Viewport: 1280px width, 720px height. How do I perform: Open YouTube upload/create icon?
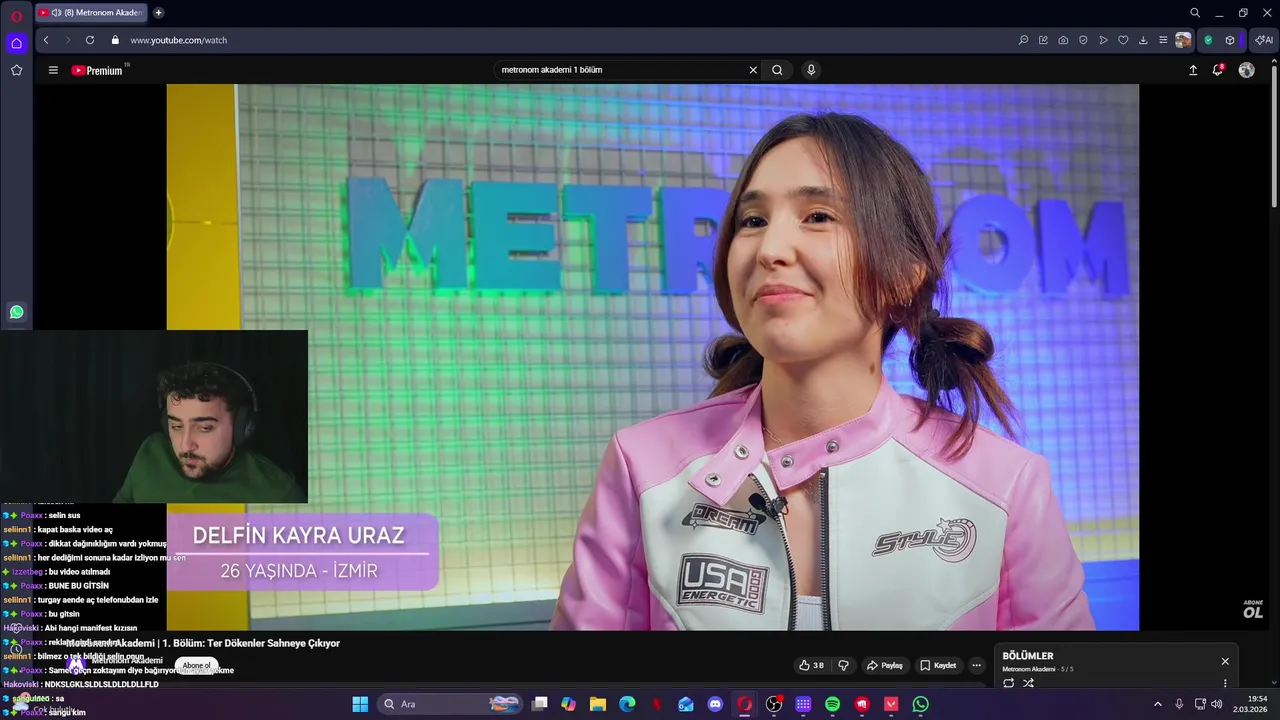pos(1193,70)
